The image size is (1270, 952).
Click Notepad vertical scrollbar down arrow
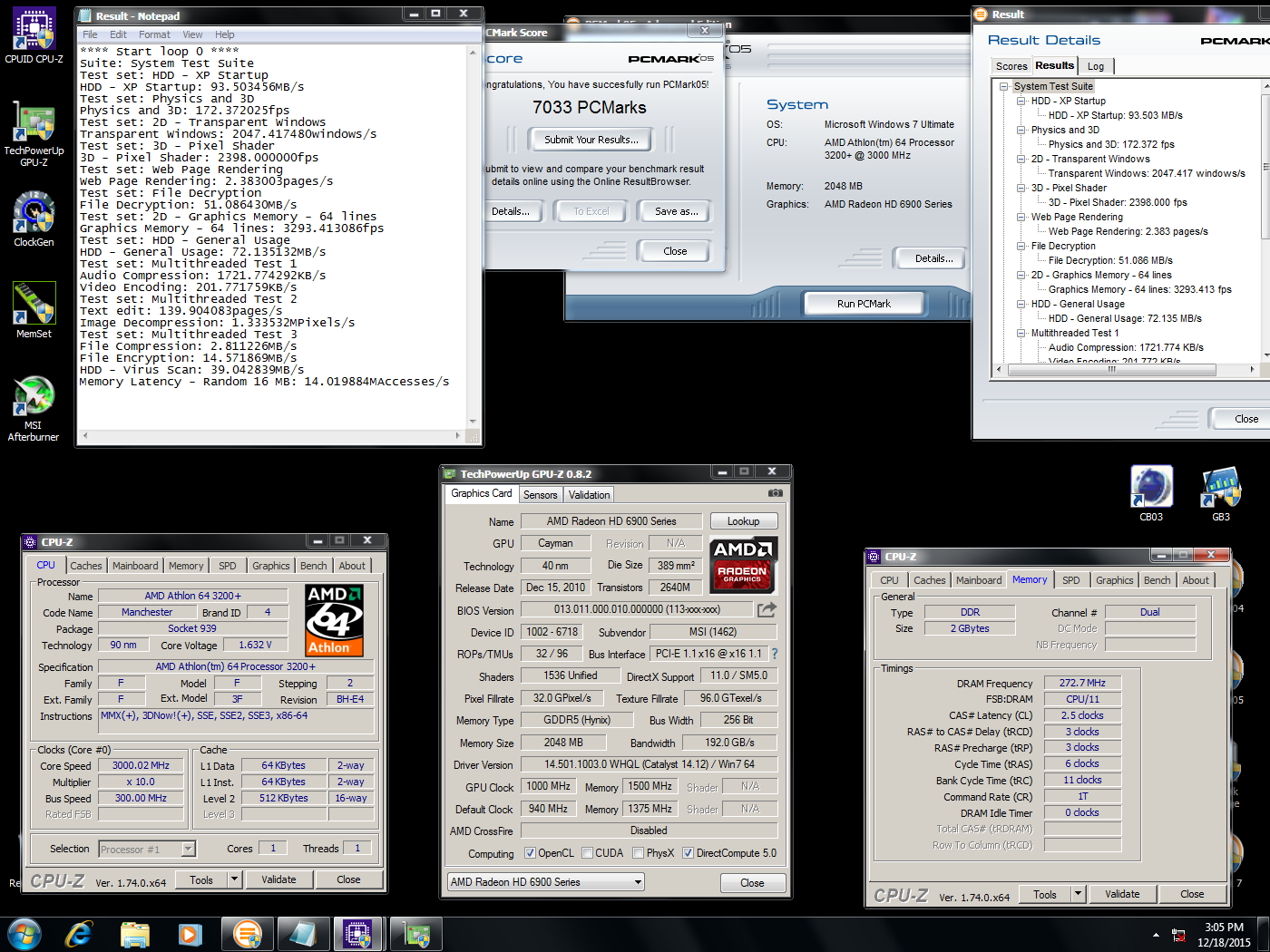pyautogui.click(x=473, y=422)
